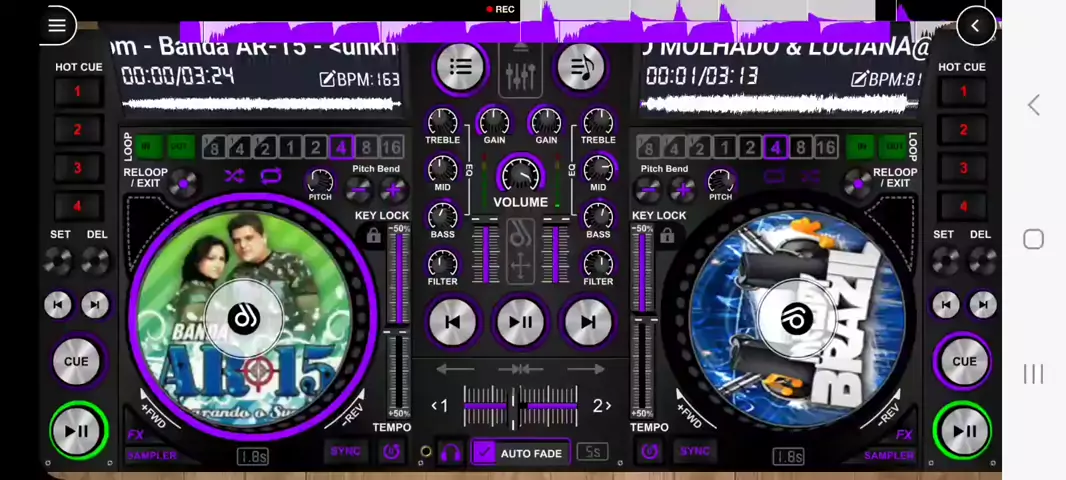Click tempo reset icon beside left SYNC
Image resolution: width=1066 pixels, height=480 pixels.
coord(391,452)
